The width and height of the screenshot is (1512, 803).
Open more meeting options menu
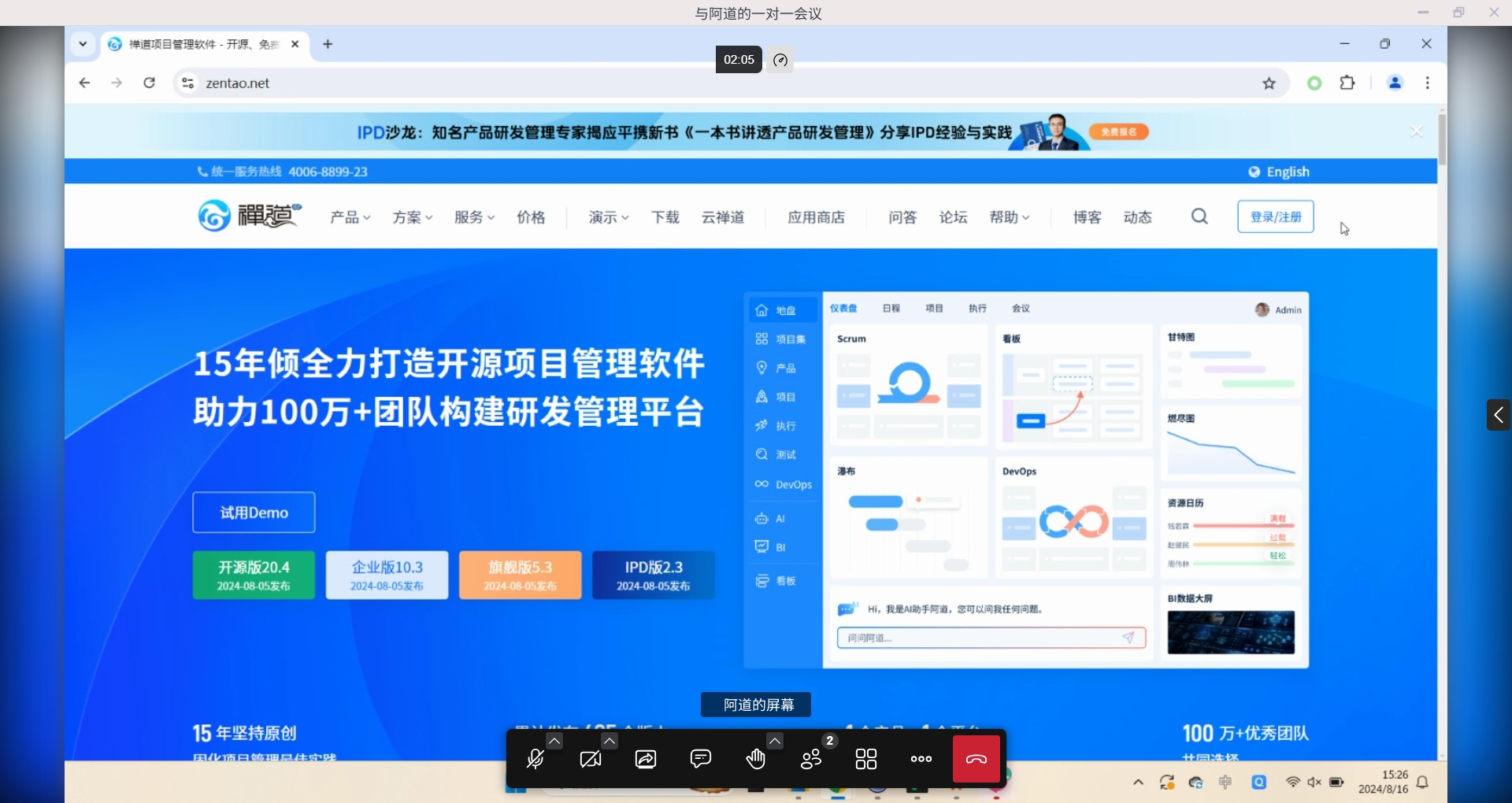pyautogui.click(x=921, y=759)
